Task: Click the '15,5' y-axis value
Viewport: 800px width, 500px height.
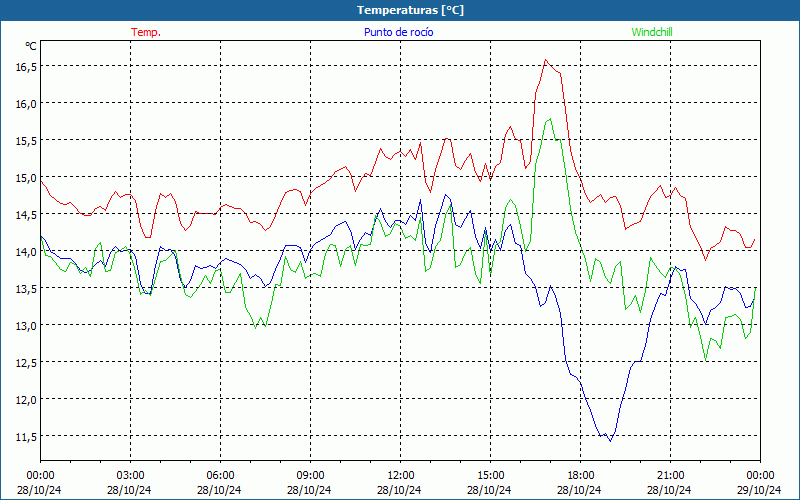Action: (27, 140)
